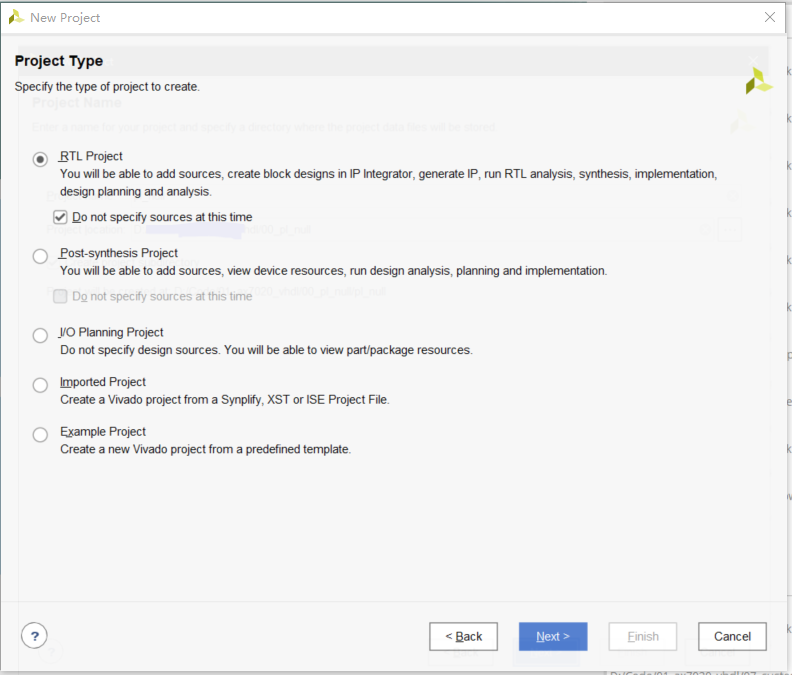Image resolution: width=792 pixels, height=675 pixels.
Task: Click the greyed-out Finish button
Action: [643, 637]
